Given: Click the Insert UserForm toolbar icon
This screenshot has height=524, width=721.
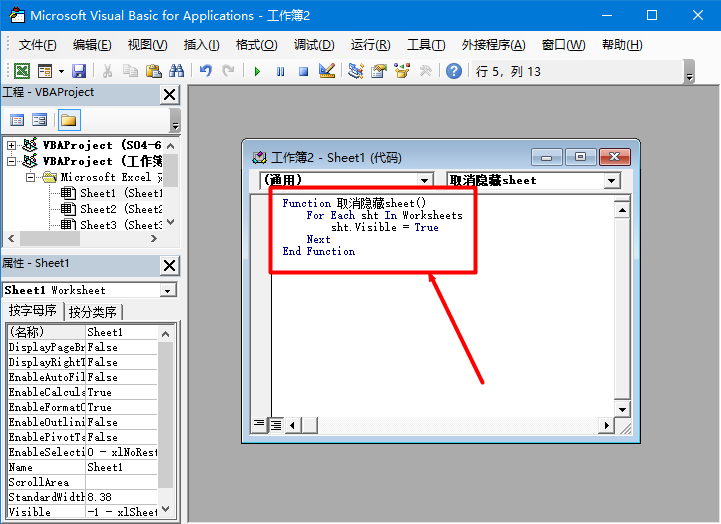Looking at the screenshot, I should coord(45,71).
